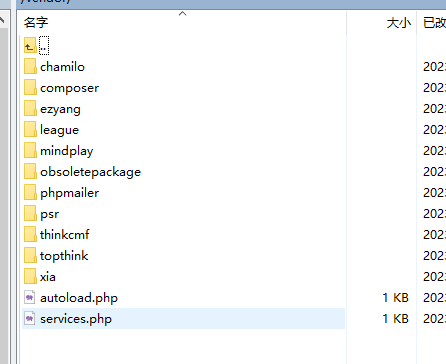Click the parent directory up-arrow folder icon
Screen dimensions: 446x364
[x=30, y=45]
